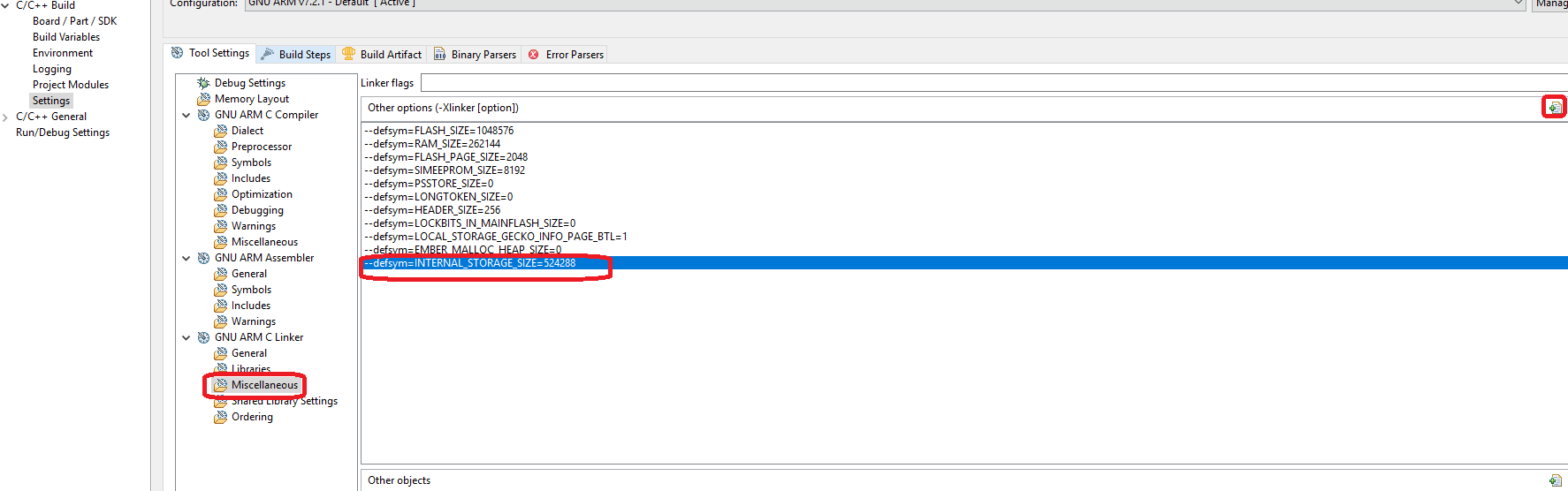The image size is (1568, 491).
Task: Select the SIMEEPROM_SIZE=8192 entry
Action: point(445,170)
